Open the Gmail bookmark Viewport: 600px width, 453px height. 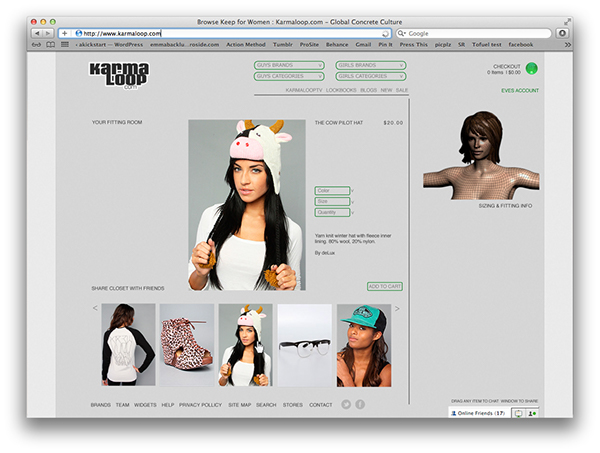pos(363,45)
